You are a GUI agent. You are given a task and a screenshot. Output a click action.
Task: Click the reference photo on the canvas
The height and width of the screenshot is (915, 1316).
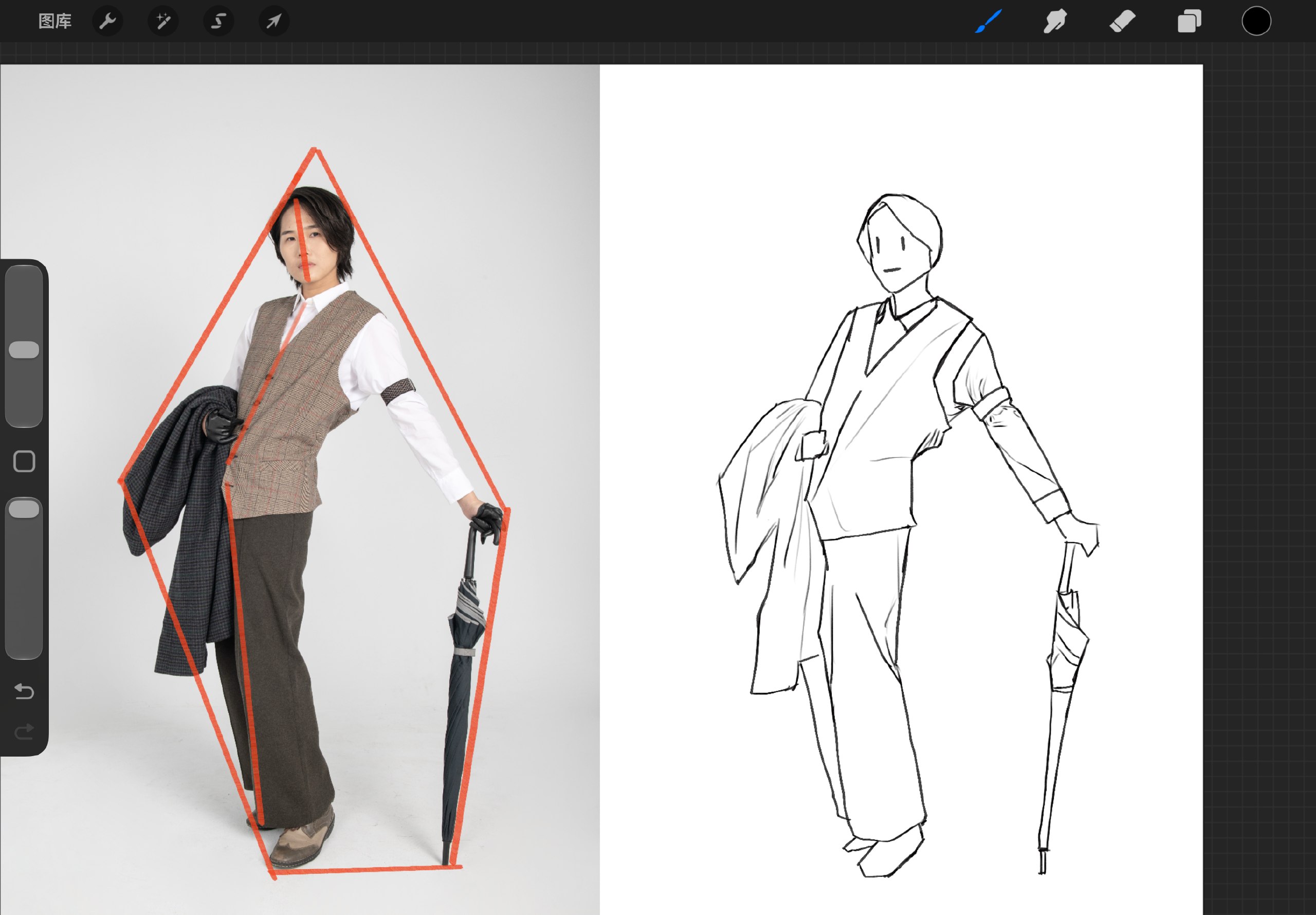pyautogui.click(x=300, y=489)
